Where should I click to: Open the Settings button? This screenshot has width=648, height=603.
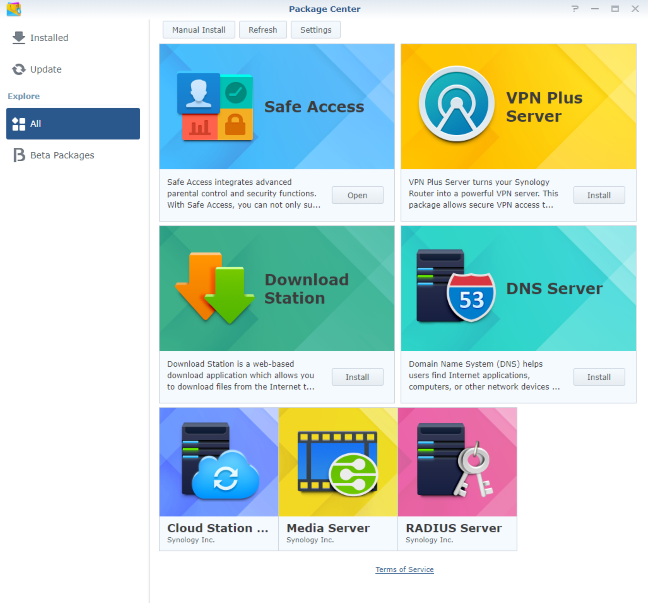coord(316,30)
